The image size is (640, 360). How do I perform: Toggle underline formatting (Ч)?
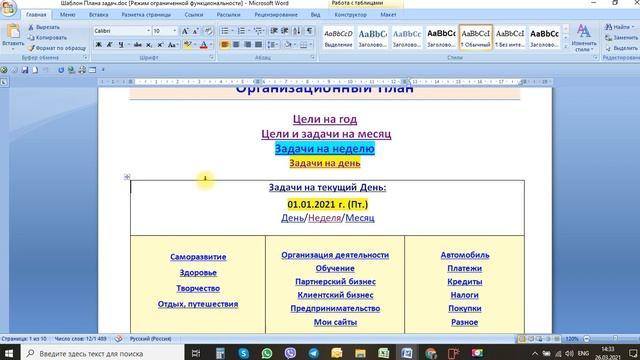click(x=121, y=44)
